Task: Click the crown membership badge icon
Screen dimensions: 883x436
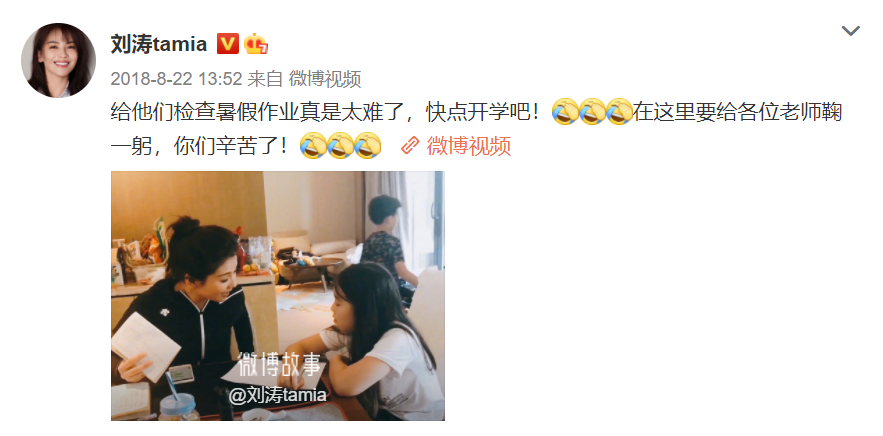Action: click(256, 43)
